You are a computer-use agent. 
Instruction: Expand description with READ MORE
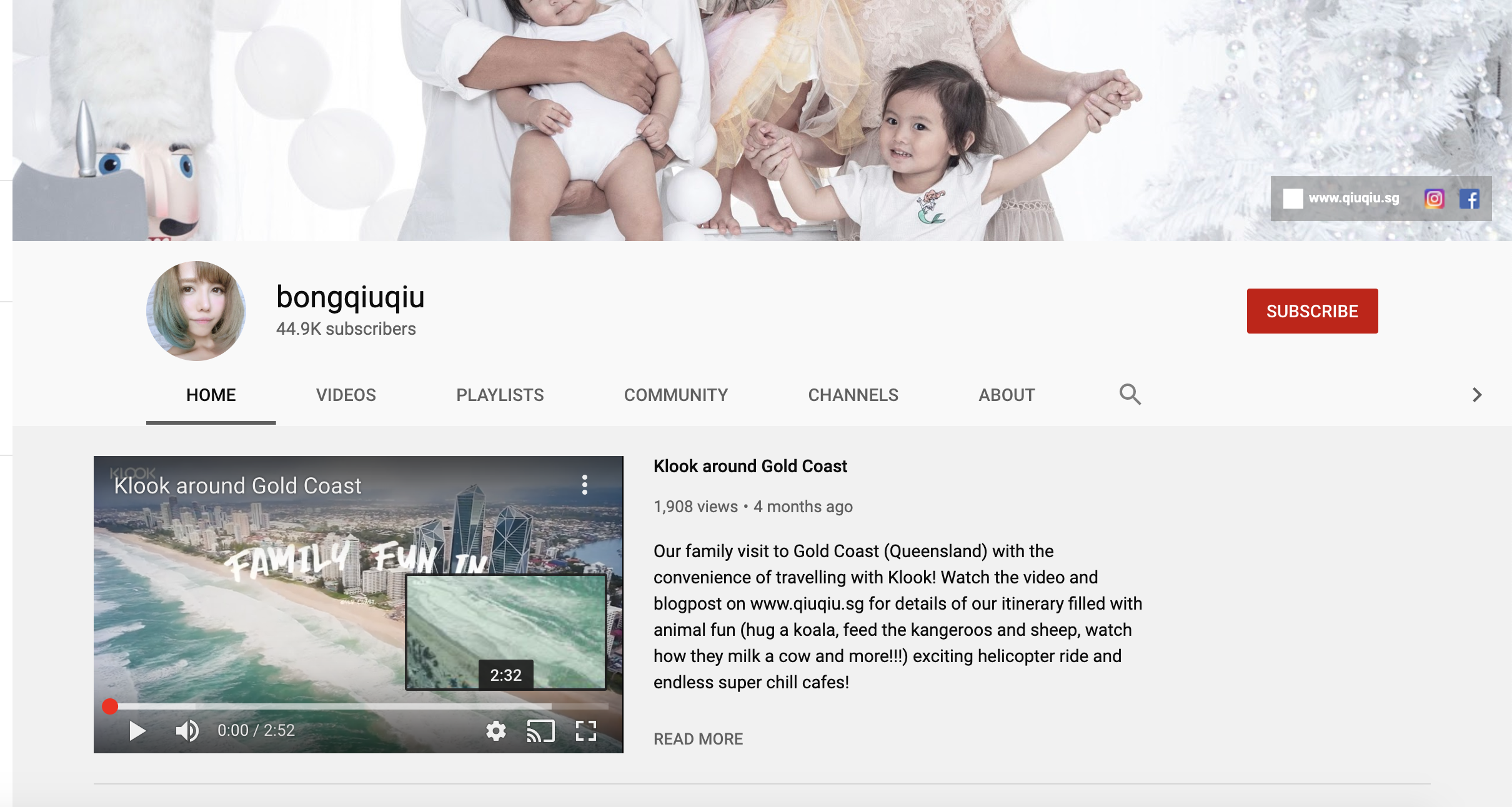(698, 739)
